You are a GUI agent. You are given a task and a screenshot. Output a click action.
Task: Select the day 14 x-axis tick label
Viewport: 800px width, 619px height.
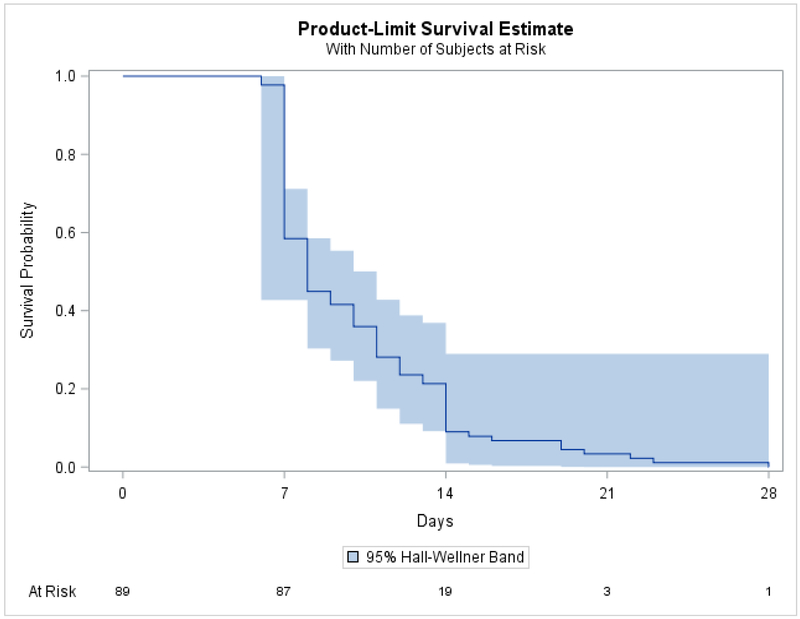point(445,493)
